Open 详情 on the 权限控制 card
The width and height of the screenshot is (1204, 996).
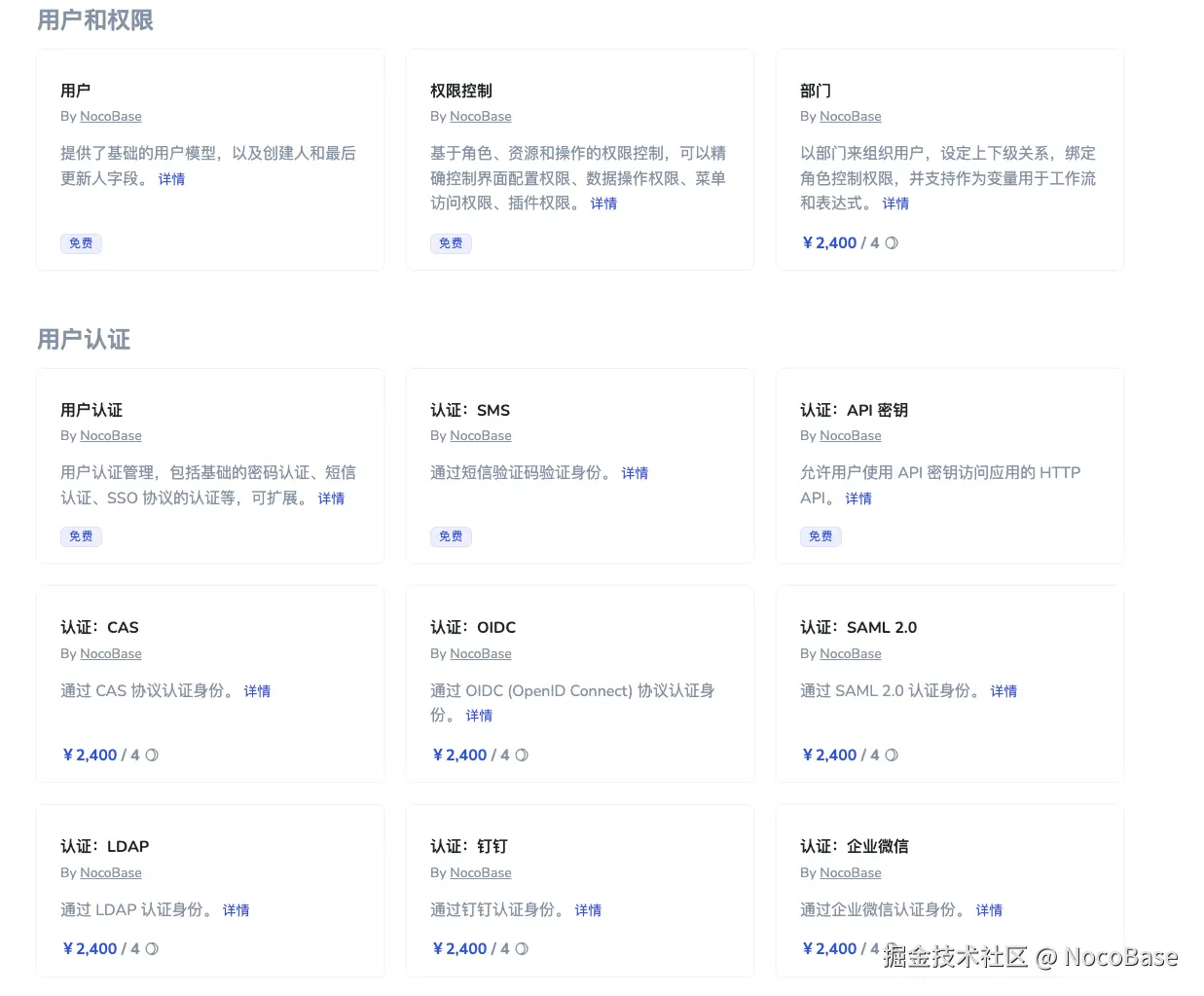[602, 203]
